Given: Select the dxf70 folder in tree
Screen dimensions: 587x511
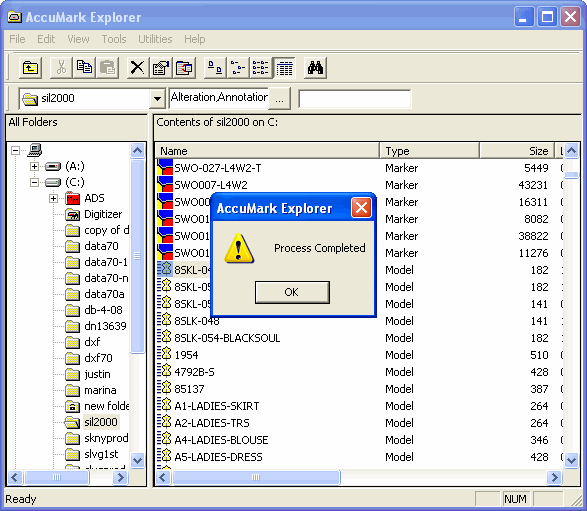Looking at the screenshot, I should (98, 358).
